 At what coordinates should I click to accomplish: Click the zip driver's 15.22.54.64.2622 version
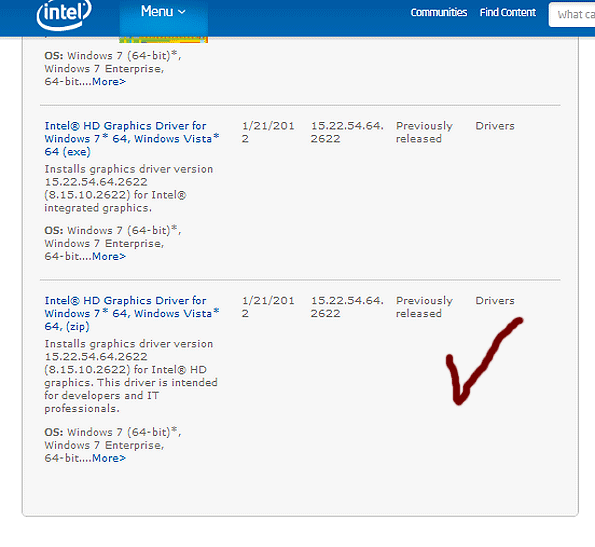(347, 307)
